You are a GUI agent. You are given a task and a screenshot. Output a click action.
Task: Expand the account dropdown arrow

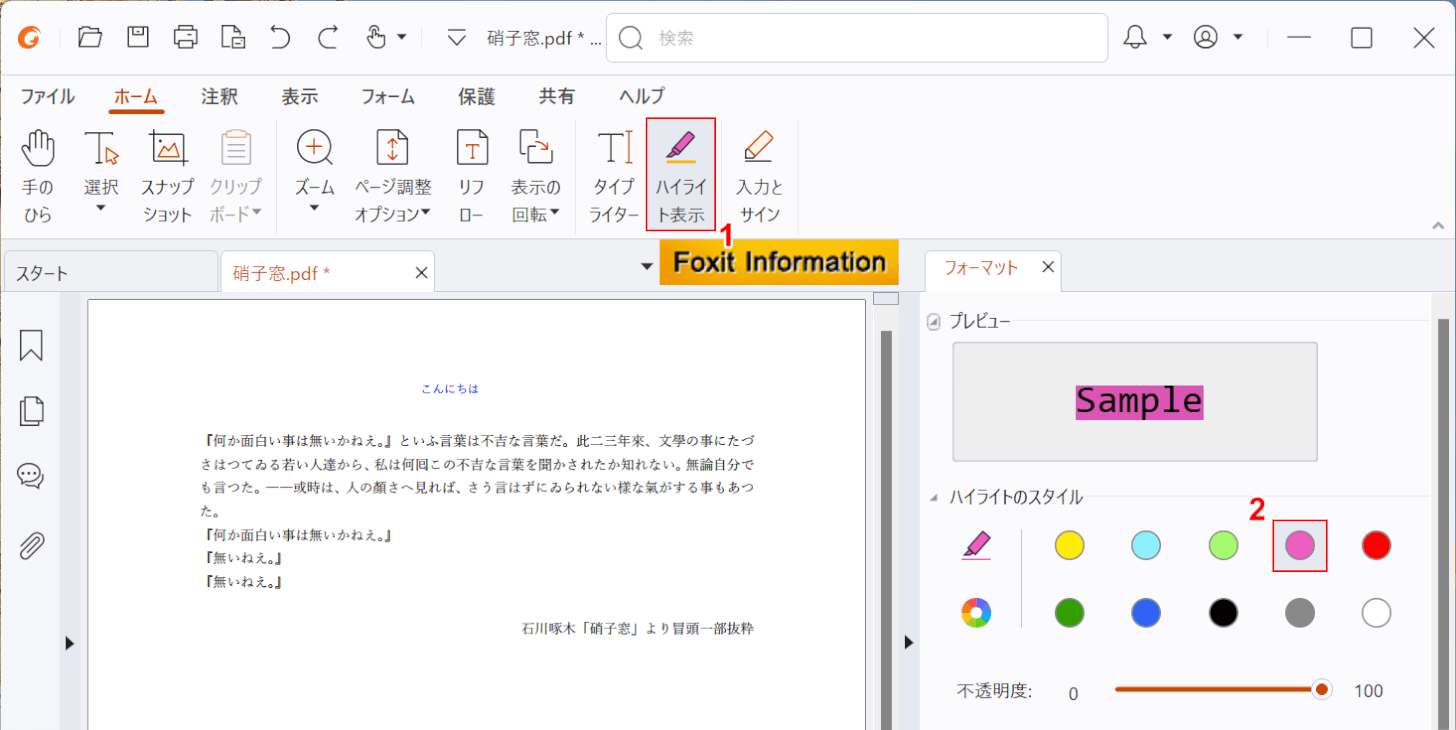point(1238,38)
